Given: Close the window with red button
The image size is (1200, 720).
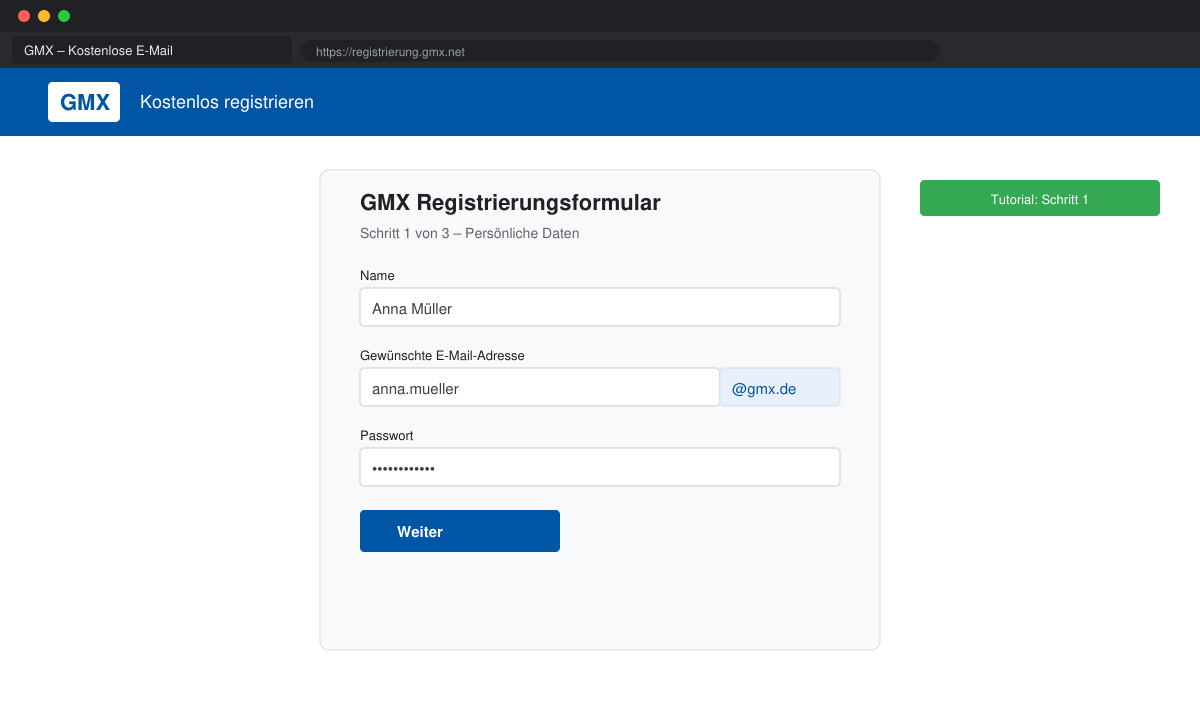Looking at the screenshot, I should pos(24,16).
